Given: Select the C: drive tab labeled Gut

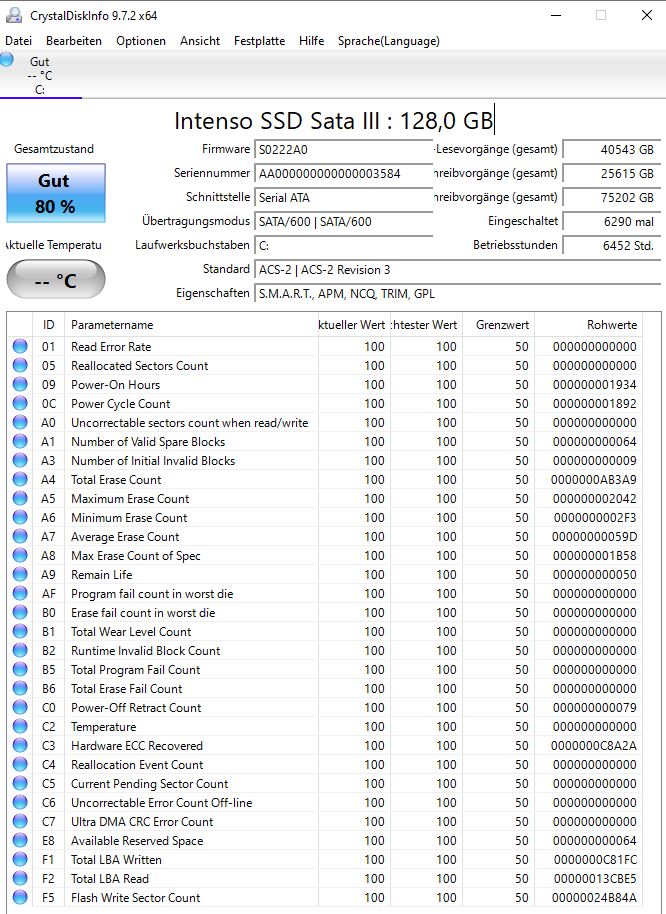Looking at the screenshot, I should pyautogui.click(x=41, y=75).
